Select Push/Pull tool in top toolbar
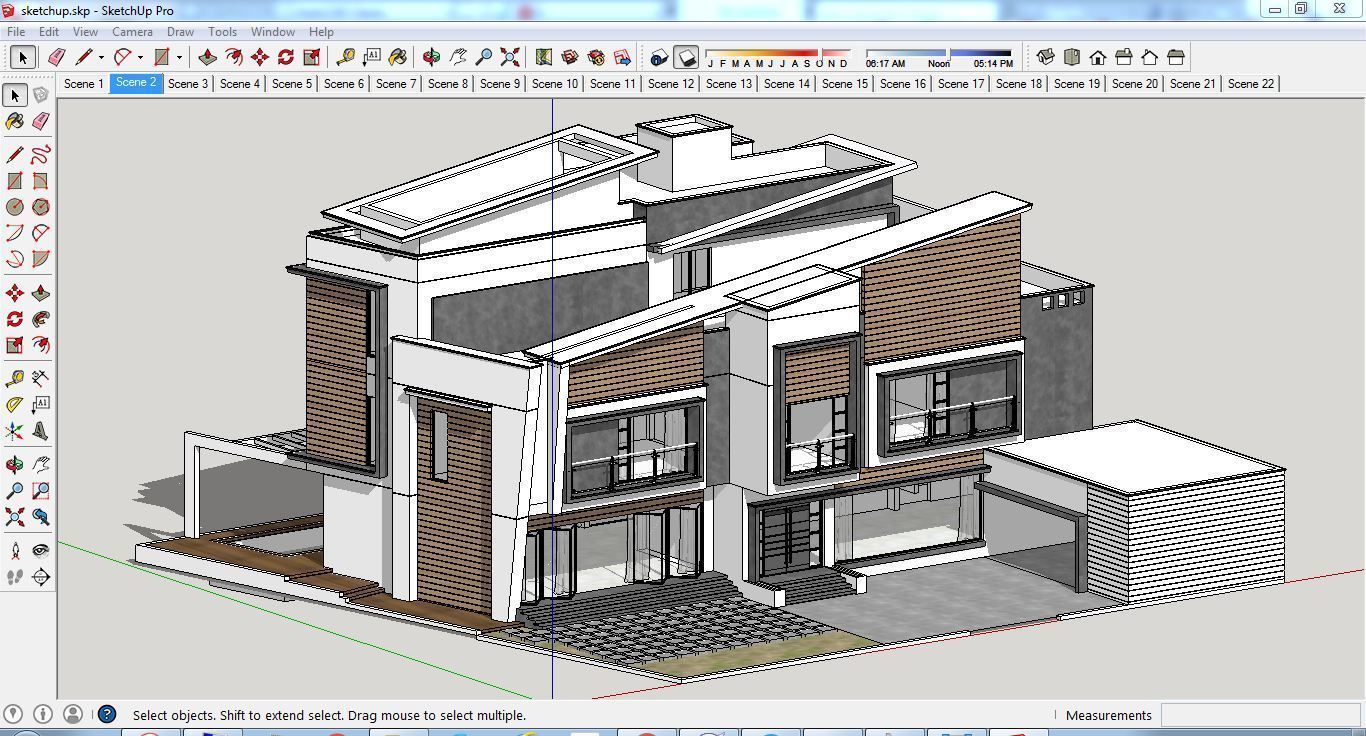1366x736 pixels. click(207, 57)
